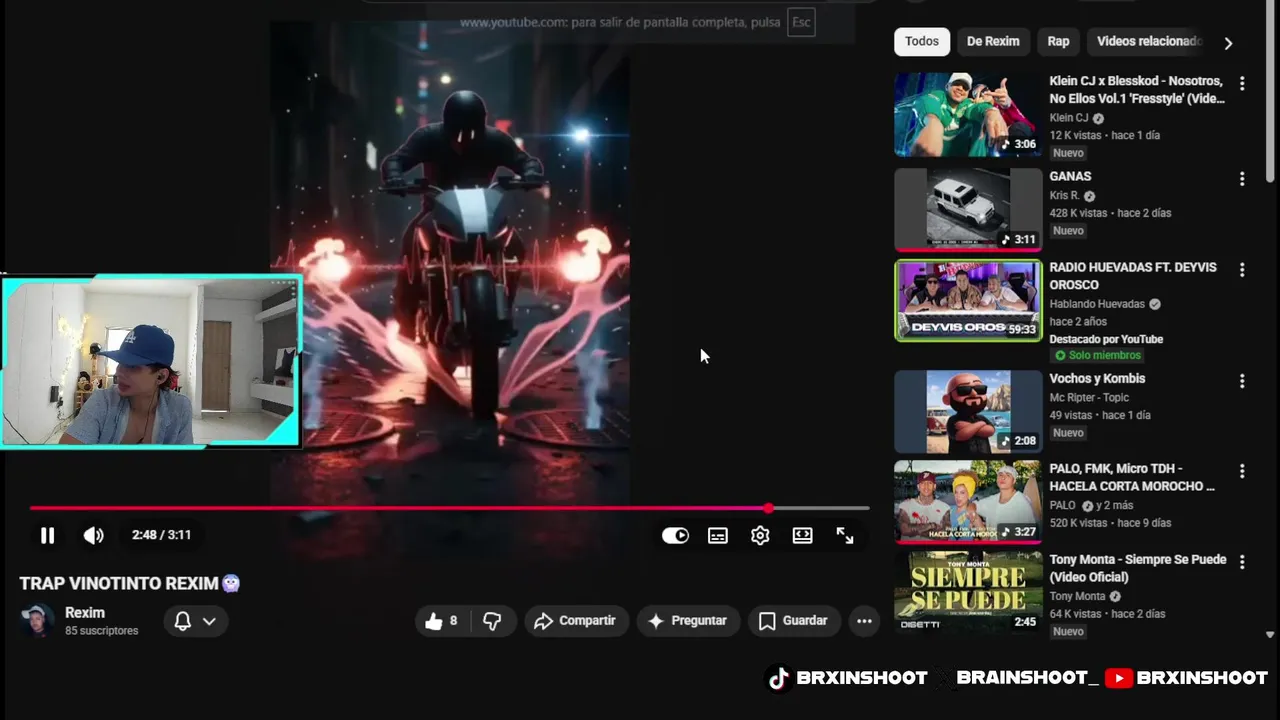
Task: Click Vochos y Kombis title
Action: tap(1097, 379)
